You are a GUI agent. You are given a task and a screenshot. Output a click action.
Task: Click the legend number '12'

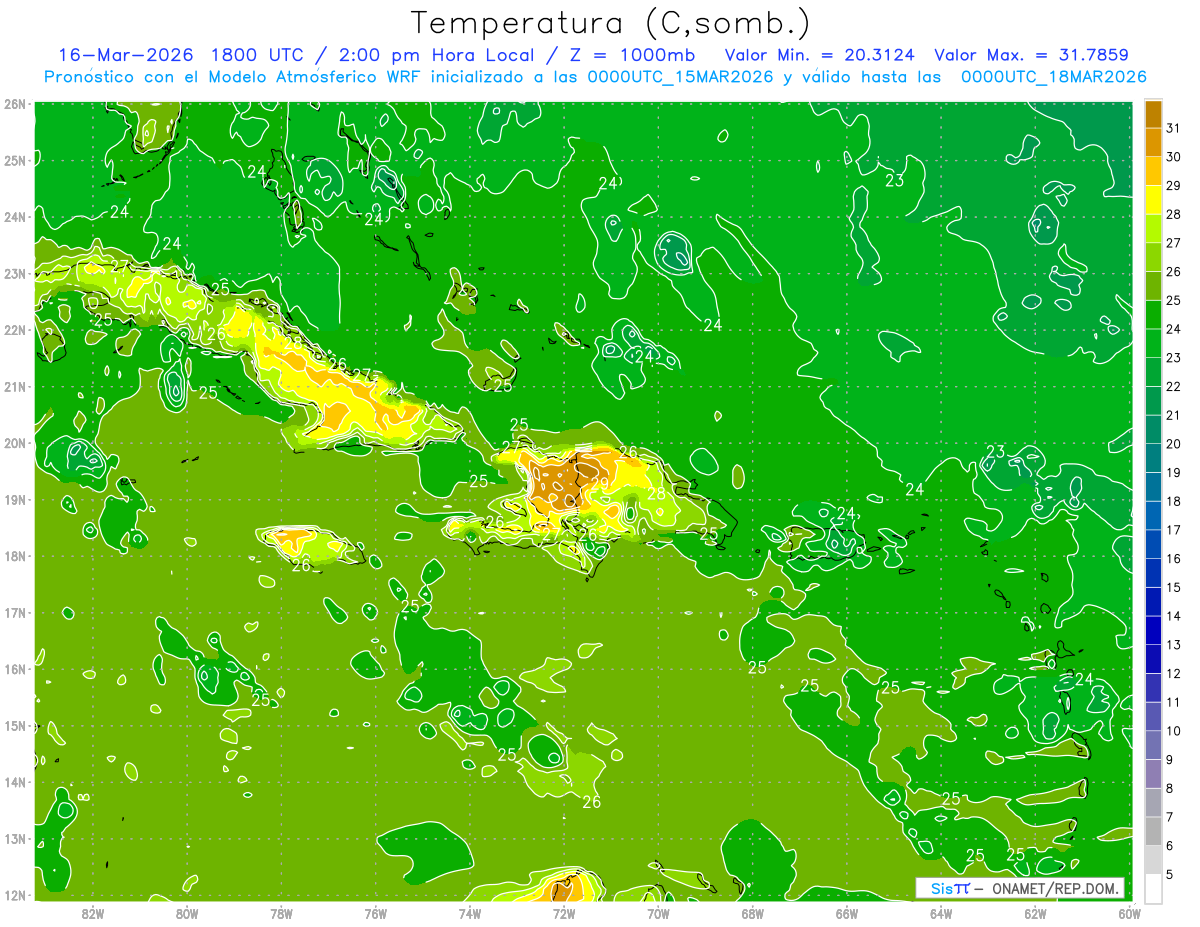coord(1173,673)
